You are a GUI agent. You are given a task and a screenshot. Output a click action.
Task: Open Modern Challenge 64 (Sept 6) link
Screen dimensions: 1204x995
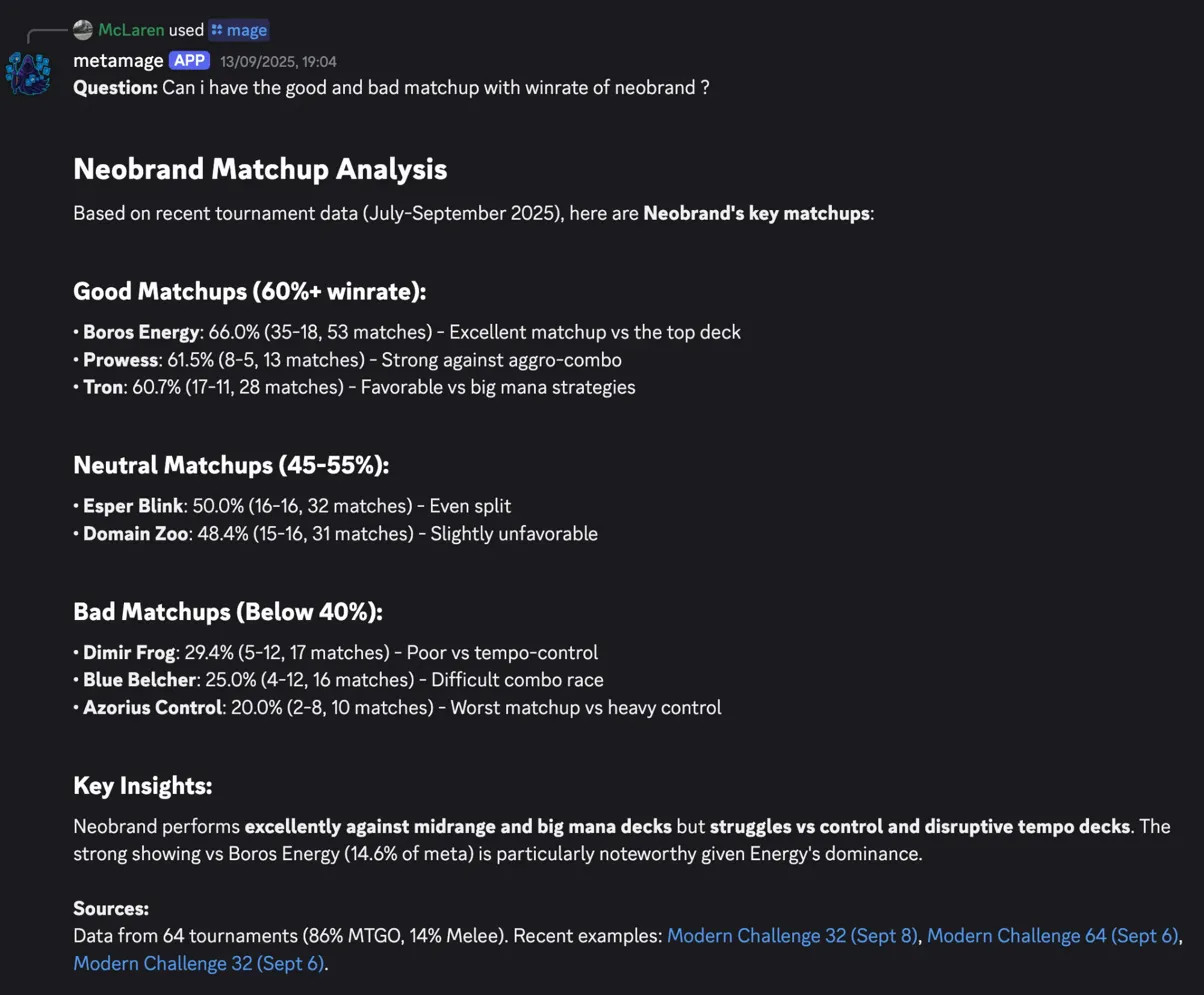pos(1053,936)
